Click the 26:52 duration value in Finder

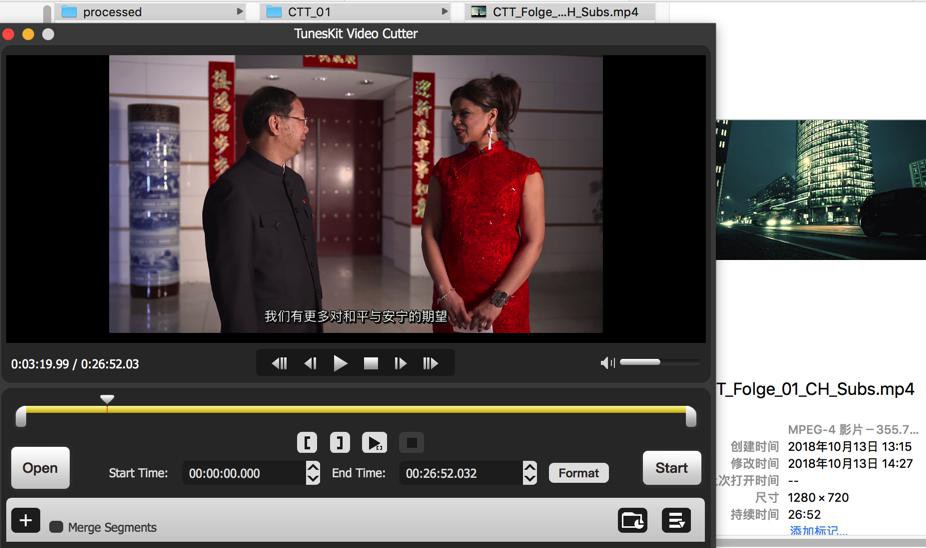point(804,514)
